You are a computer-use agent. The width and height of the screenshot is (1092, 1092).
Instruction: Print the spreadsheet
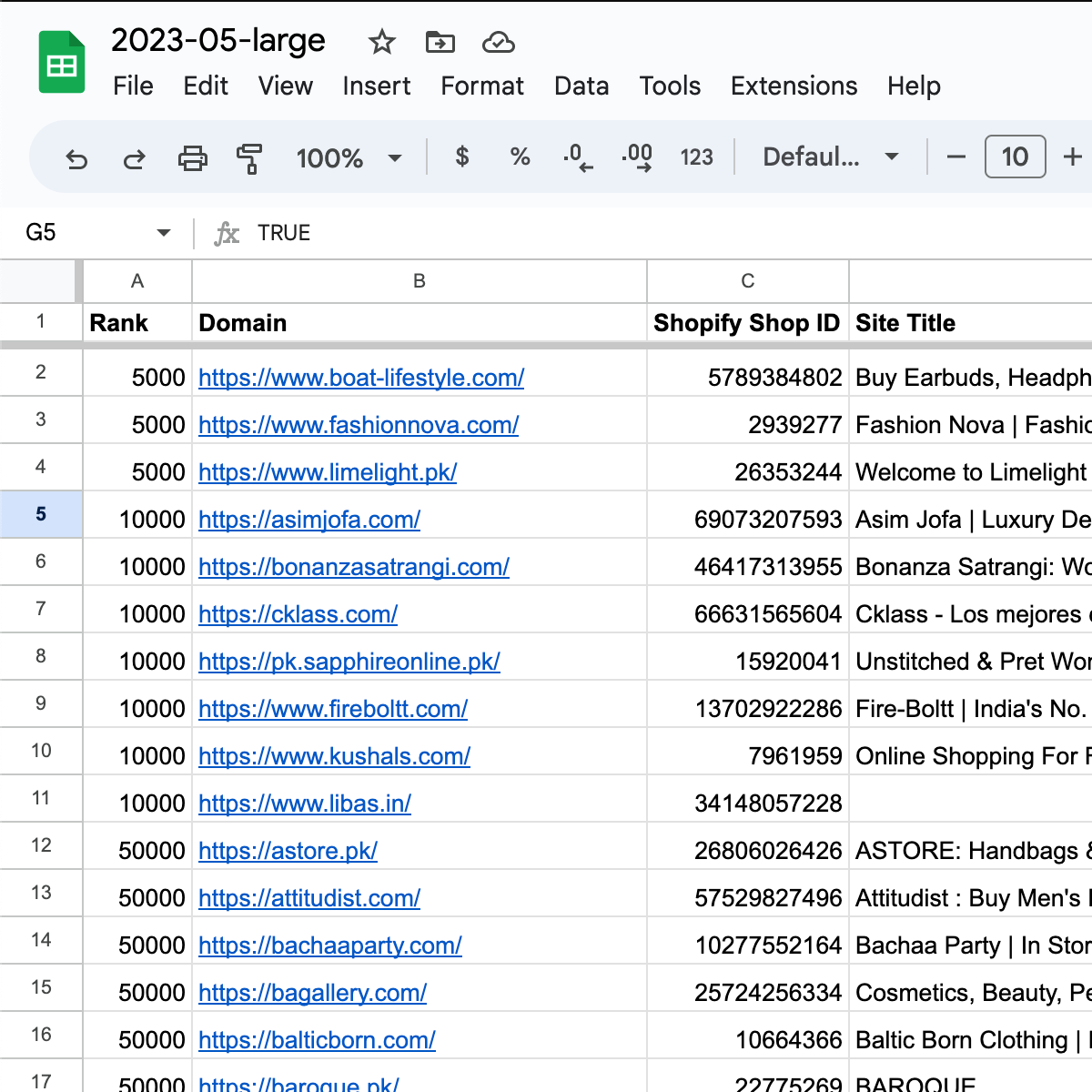tap(192, 158)
